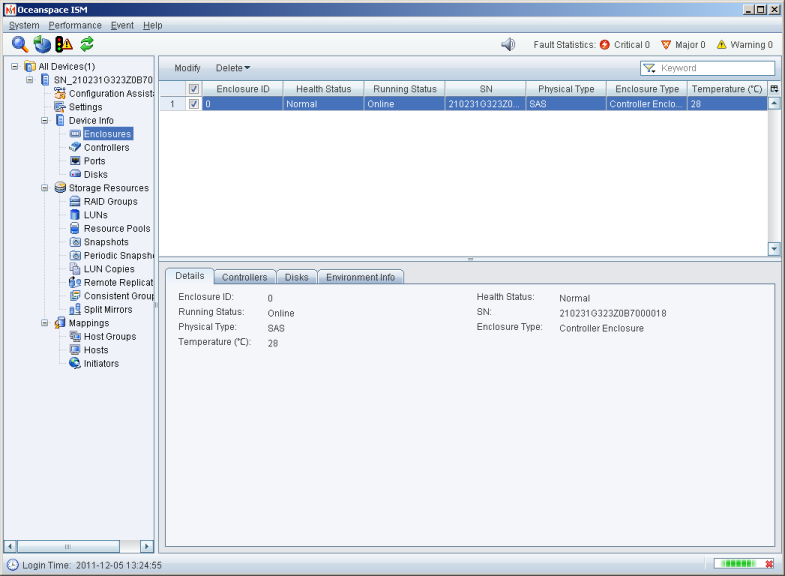Click the RAID Groups icon
Screen dimensions: 785x576
tap(75, 201)
